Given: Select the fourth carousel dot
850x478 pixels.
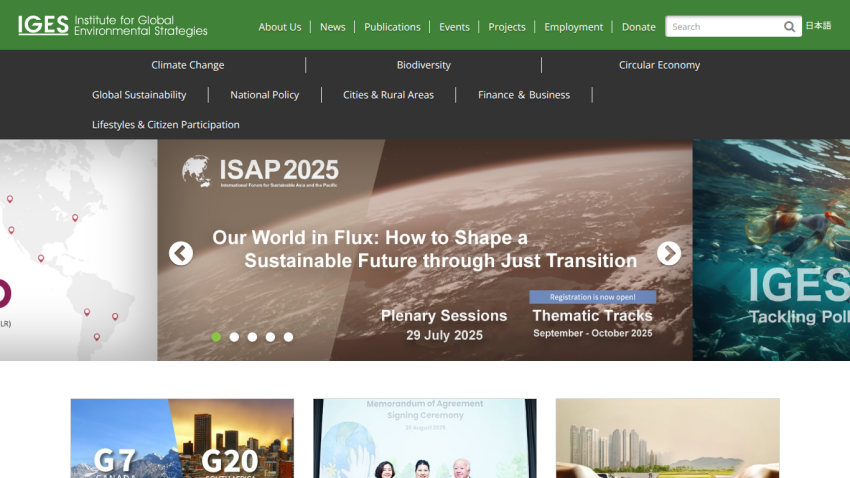Looking at the screenshot, I should click(x=270, y=337).
